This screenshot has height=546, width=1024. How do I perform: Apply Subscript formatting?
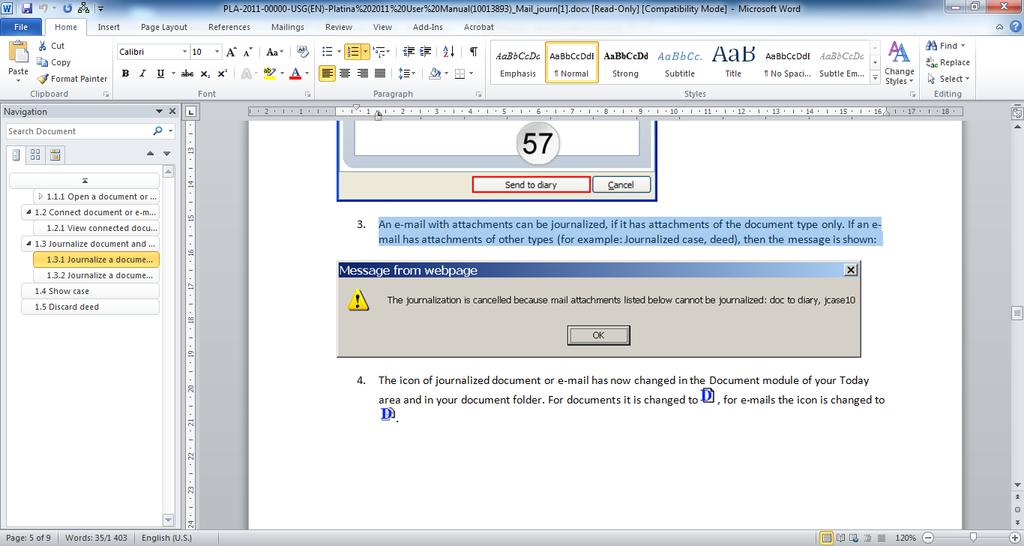pos(205,74)
